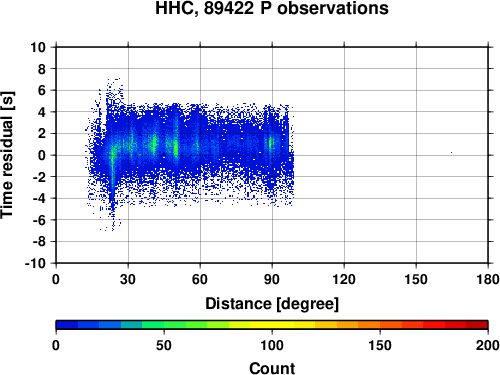The image size is (500, 375).
Task: Click the Count colorbar label
Action: click(272, 368)
